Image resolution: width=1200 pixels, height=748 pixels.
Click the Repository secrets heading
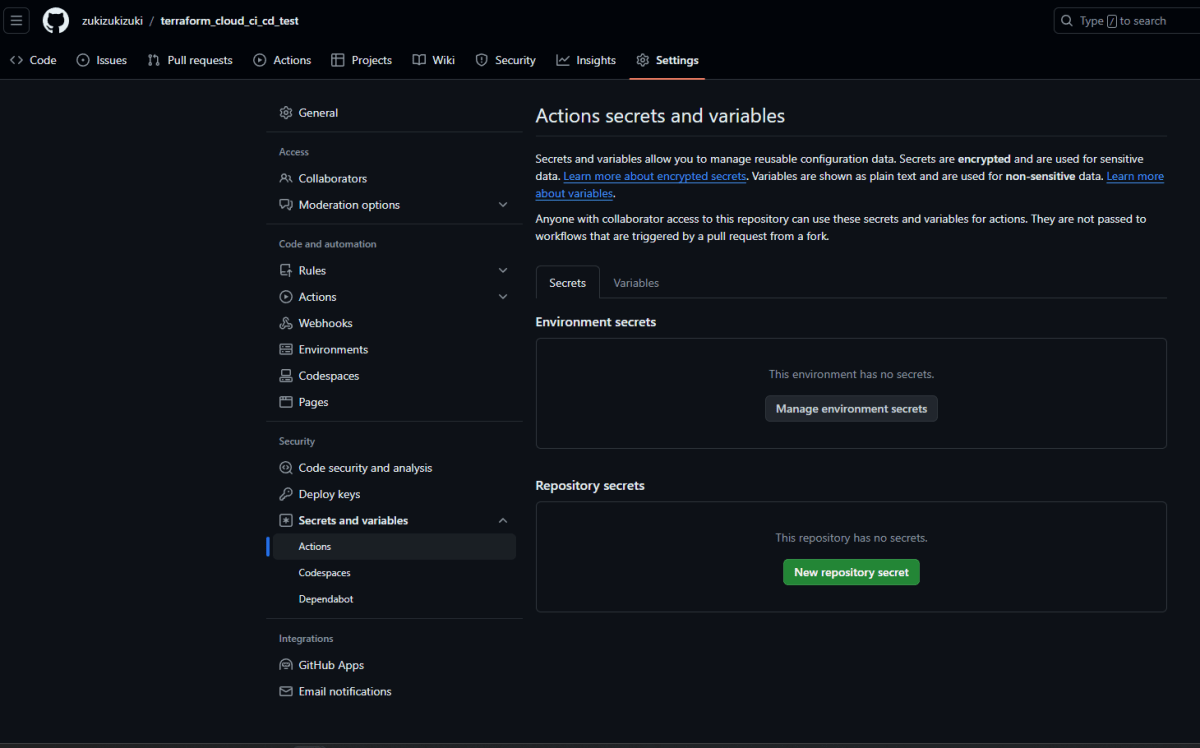click(590, 485)
